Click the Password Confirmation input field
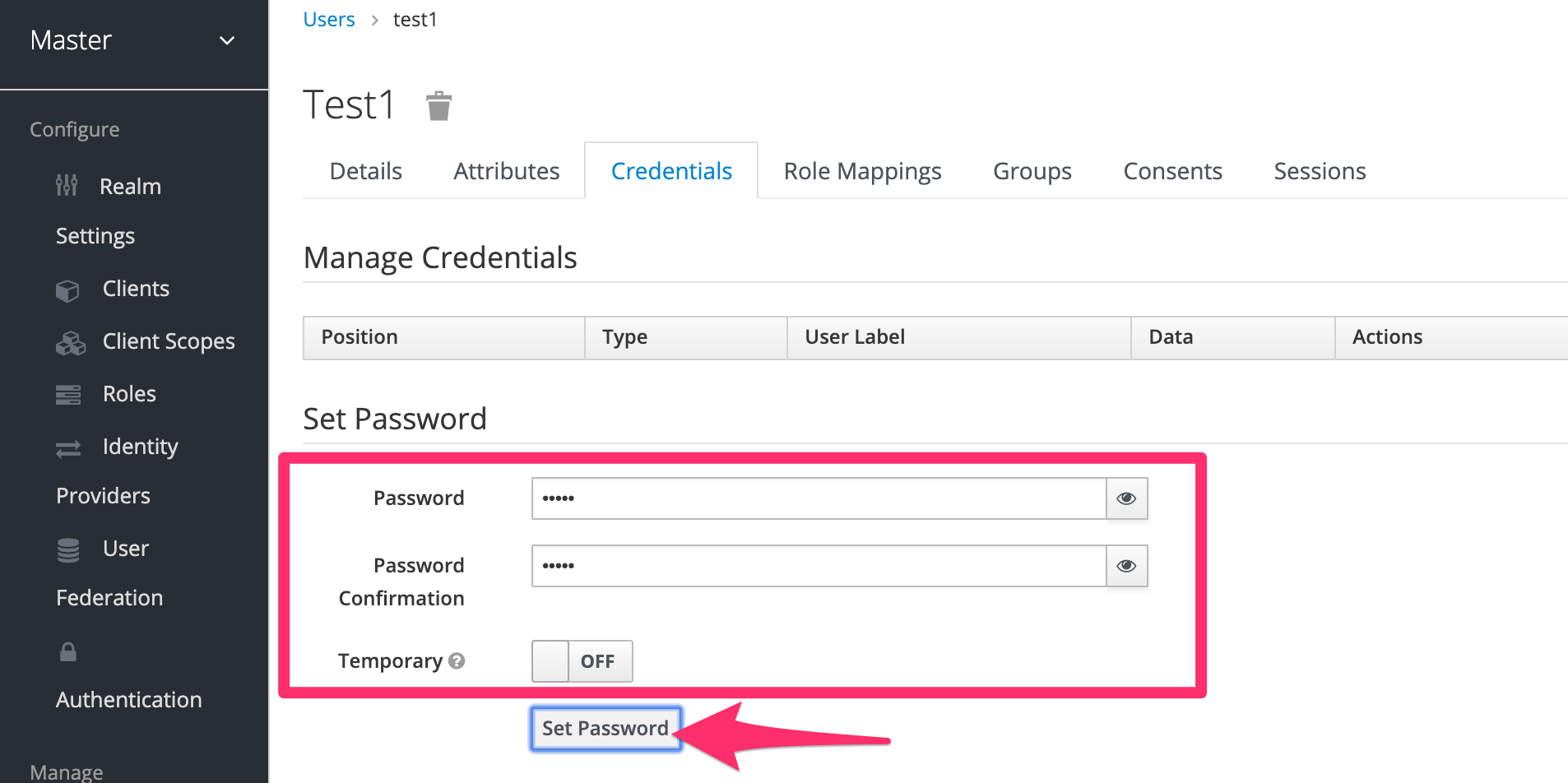The image size is (1568, 783). pyautogui.click(x=819, y=566)
